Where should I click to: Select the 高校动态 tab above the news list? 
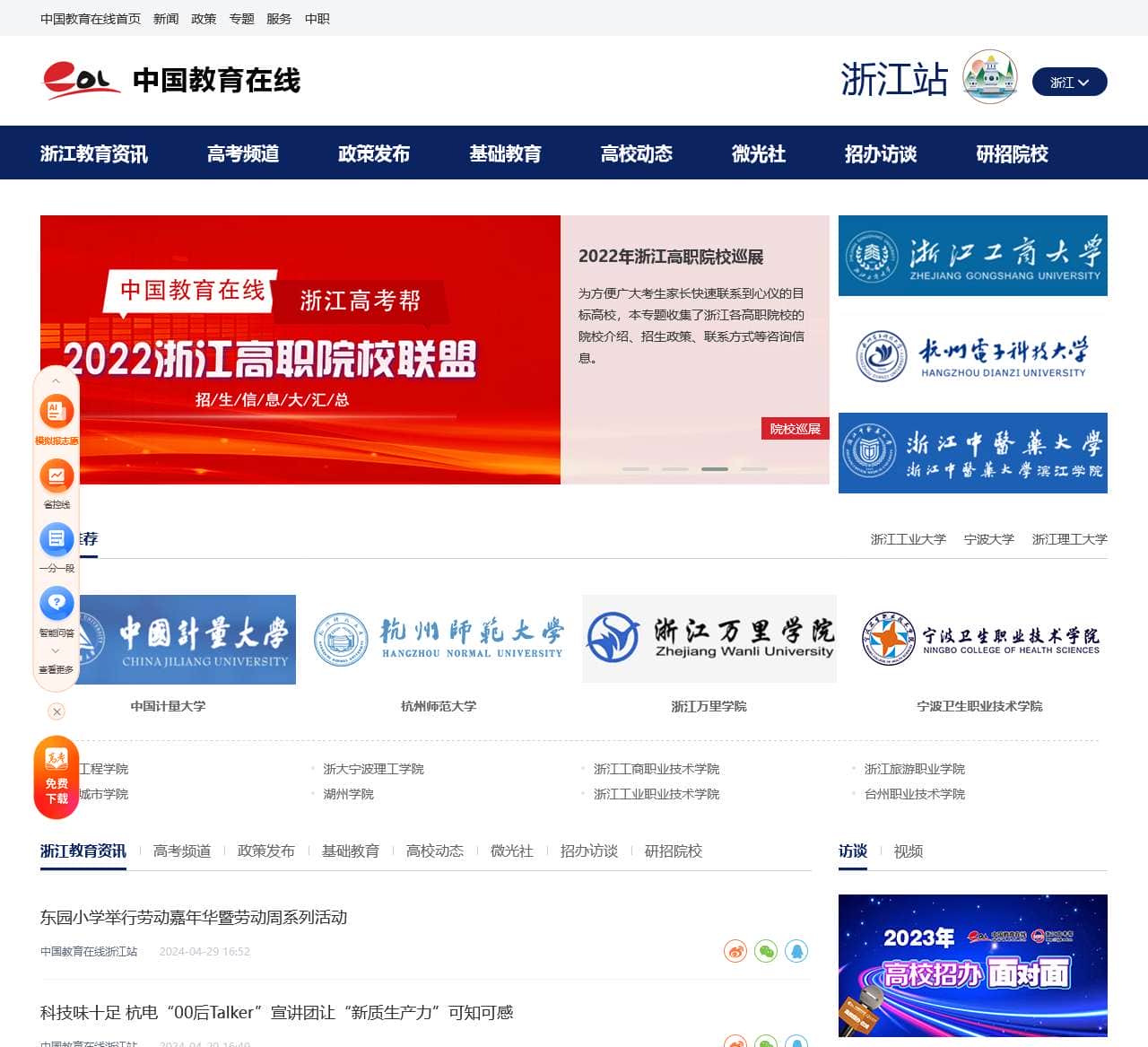(x=435, y=851)
